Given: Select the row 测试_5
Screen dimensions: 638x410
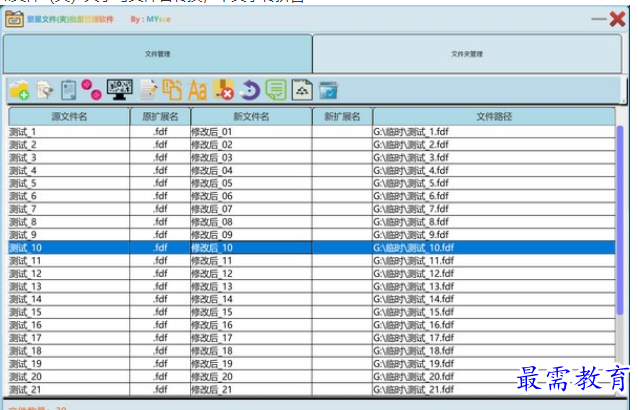Looking at the screenshot, I should (x=312, y=183).
